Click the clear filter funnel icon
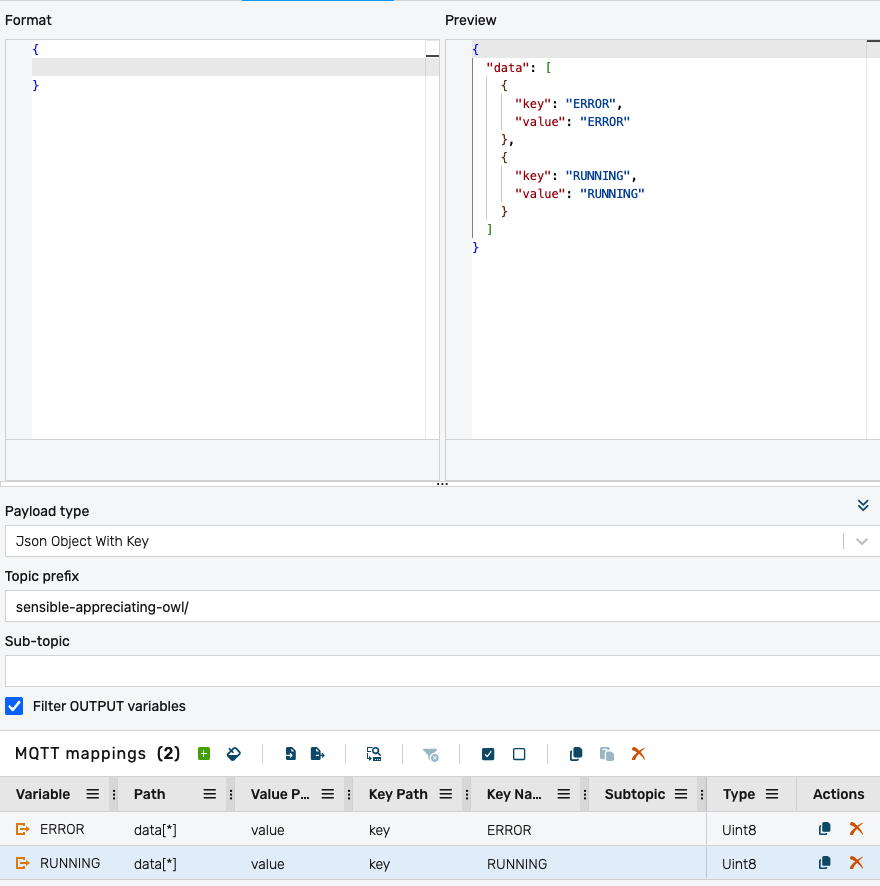This screenshot has width=880, height=886. (x=430, y=754)
